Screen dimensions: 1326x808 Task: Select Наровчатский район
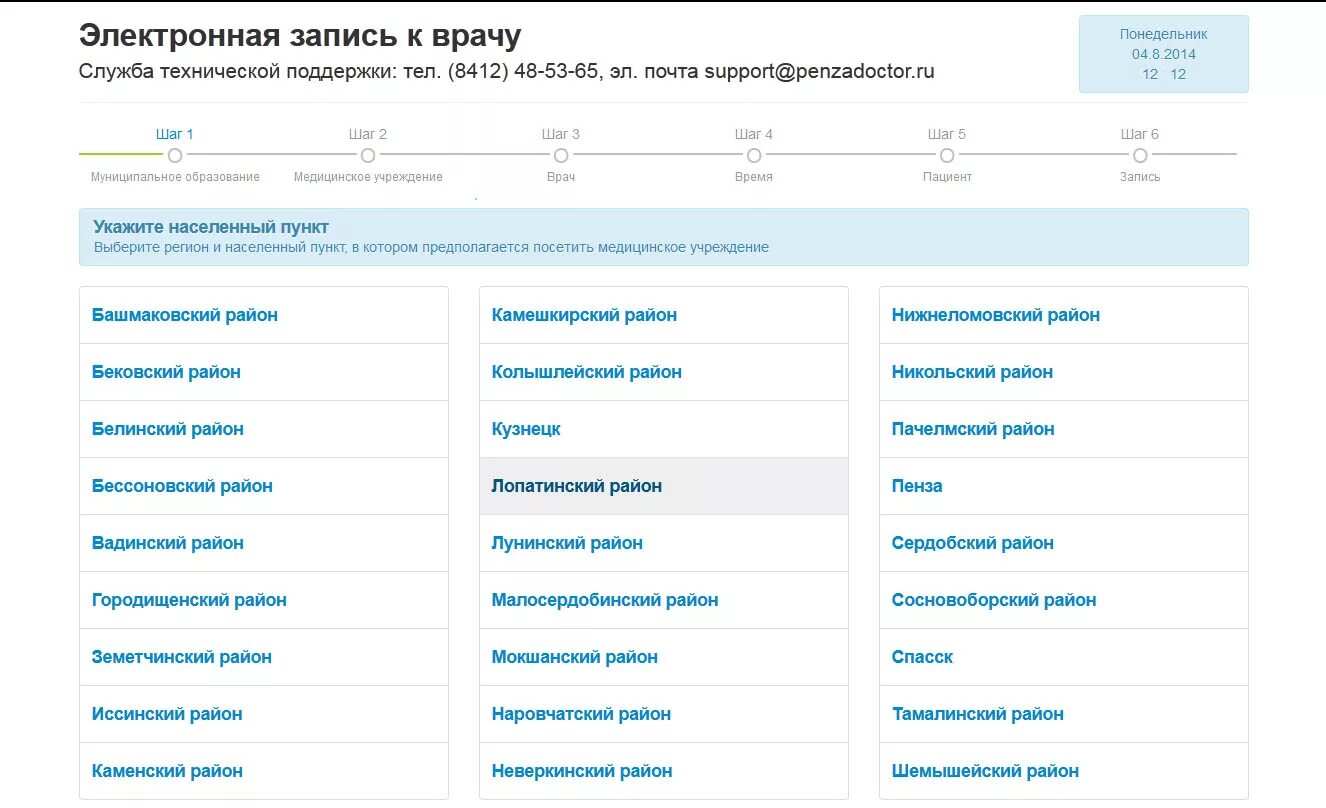pos(664,714)
